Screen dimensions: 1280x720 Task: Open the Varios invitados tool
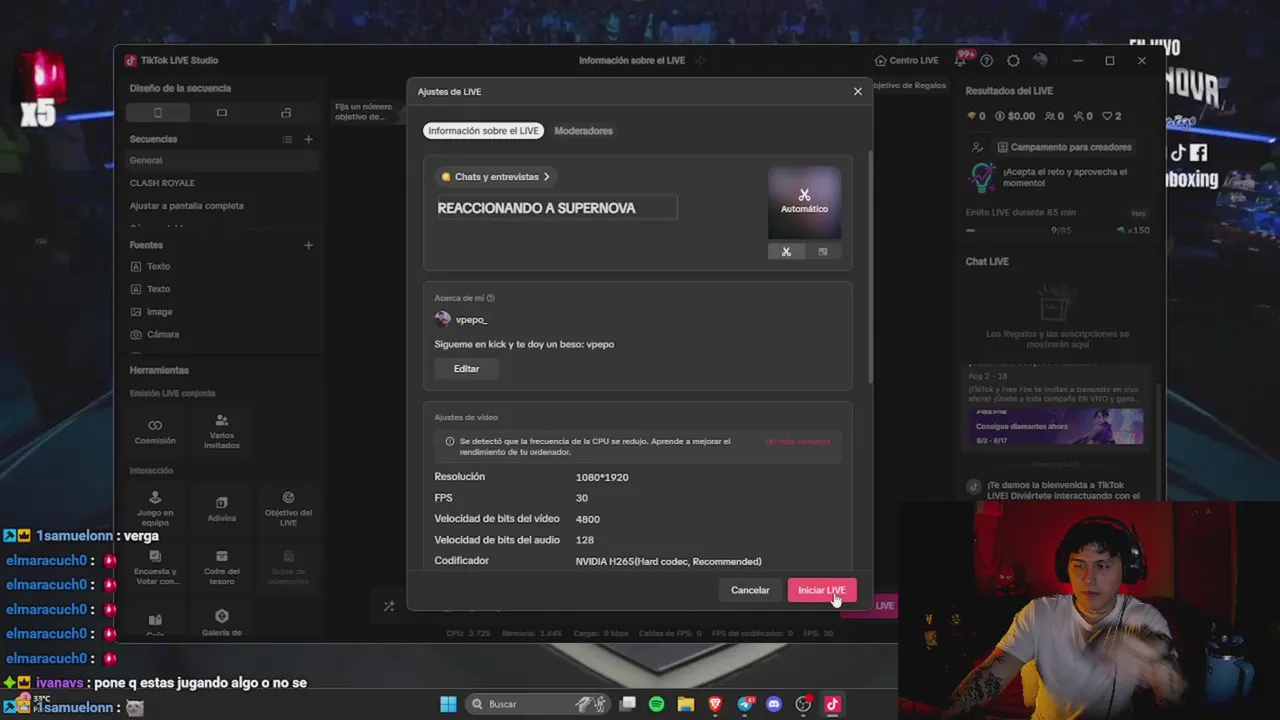222,431
